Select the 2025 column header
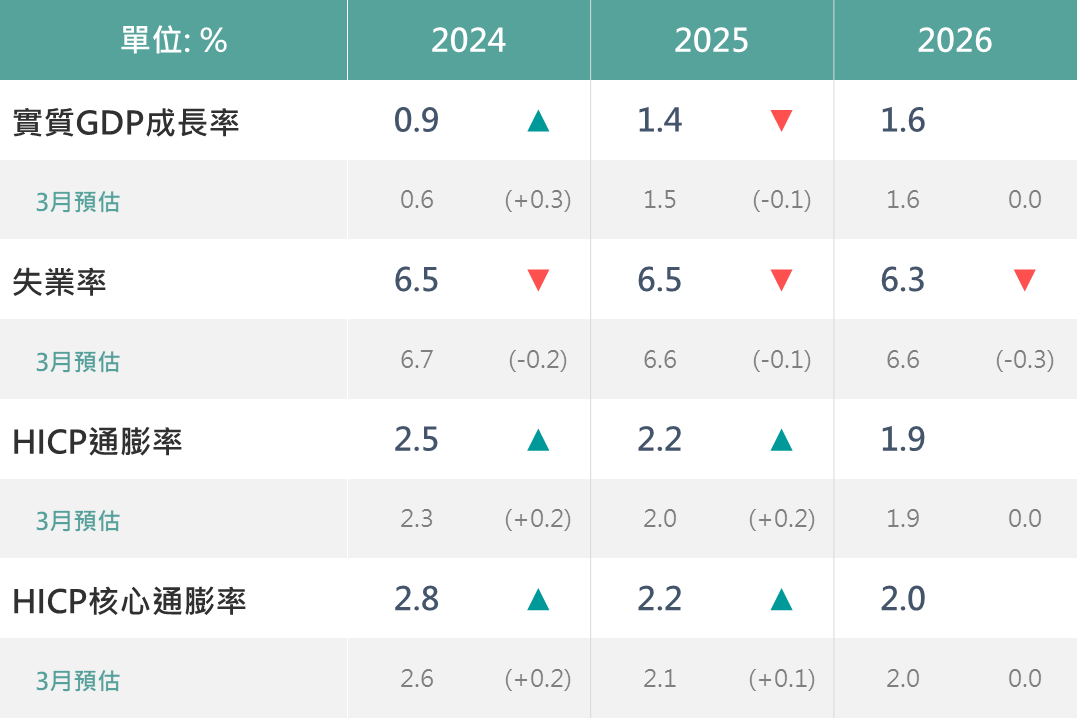Screen dimensions: 1077x718 pos(711,40)
